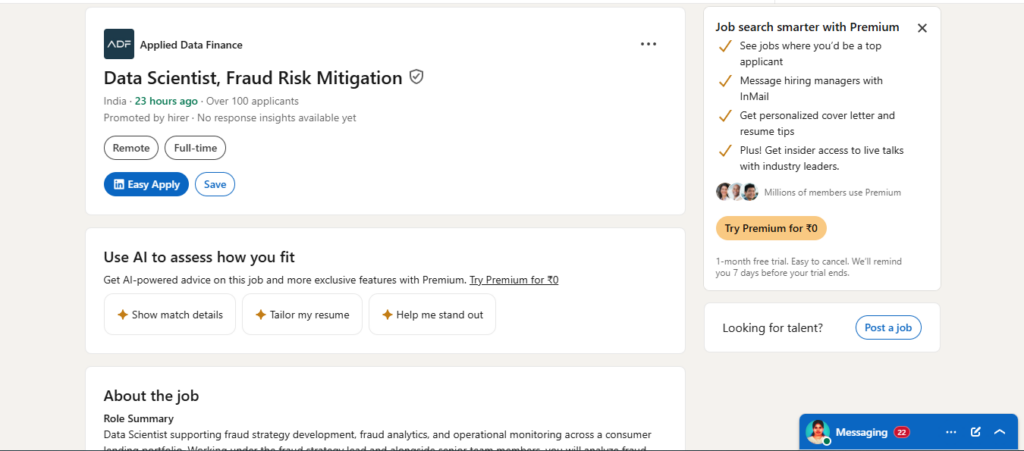1024x451 pixels.
Task: Click the Remote pill
Action: coord(131,148)
